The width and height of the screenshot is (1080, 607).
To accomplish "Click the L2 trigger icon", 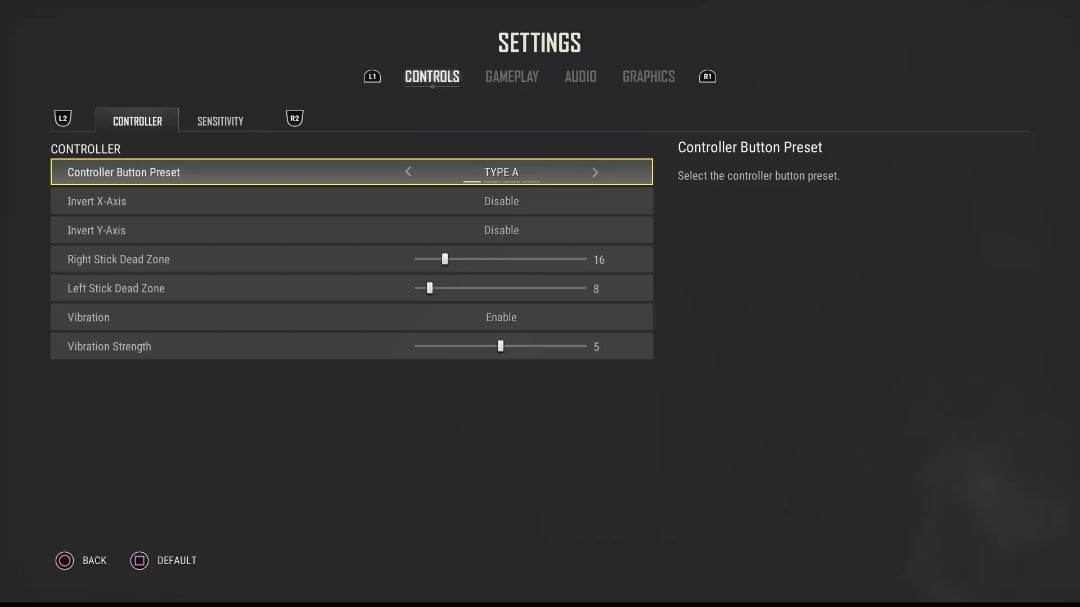I will coord(63,119).
